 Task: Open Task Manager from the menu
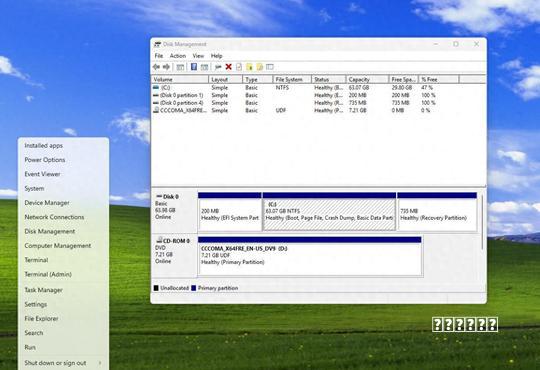pyautogui.click(x=64, y=290)
